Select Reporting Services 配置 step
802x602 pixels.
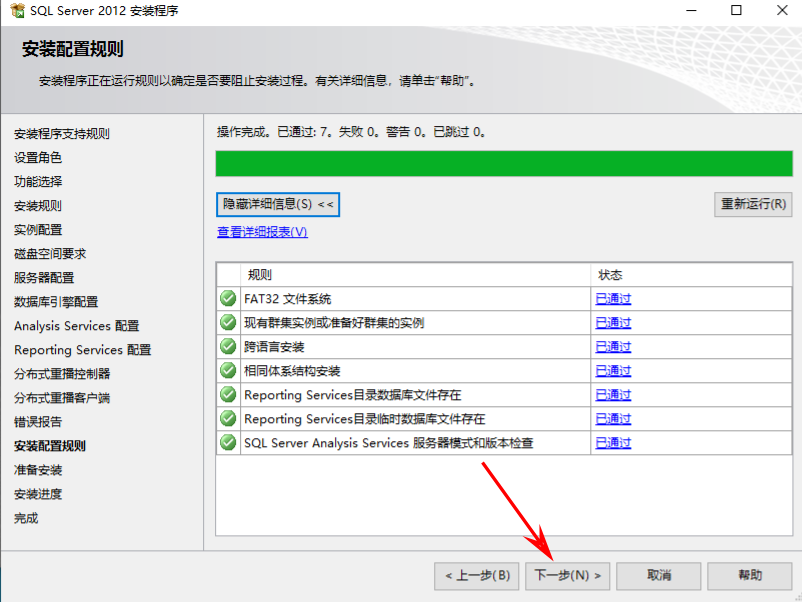(x=83, y=350)
